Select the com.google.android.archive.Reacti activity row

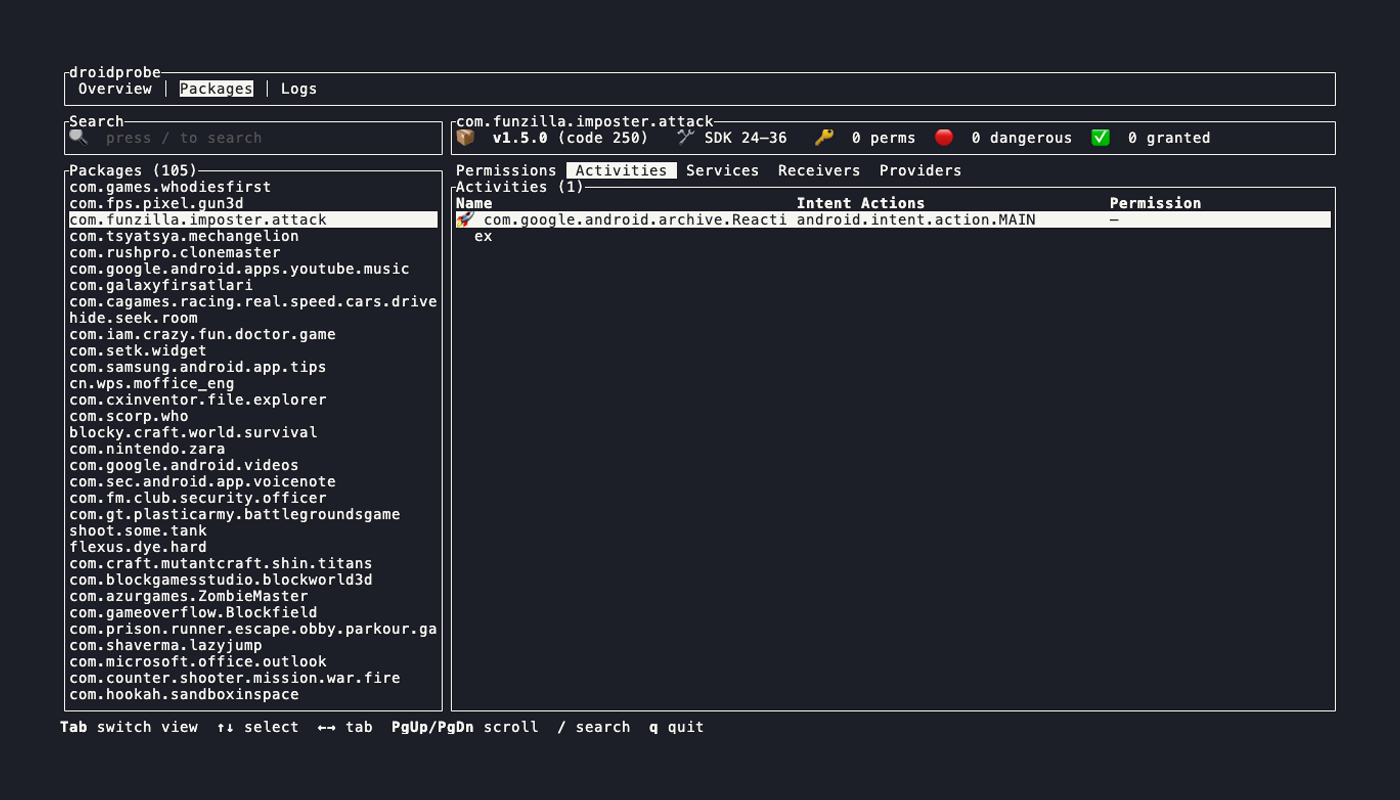[893, 220]
